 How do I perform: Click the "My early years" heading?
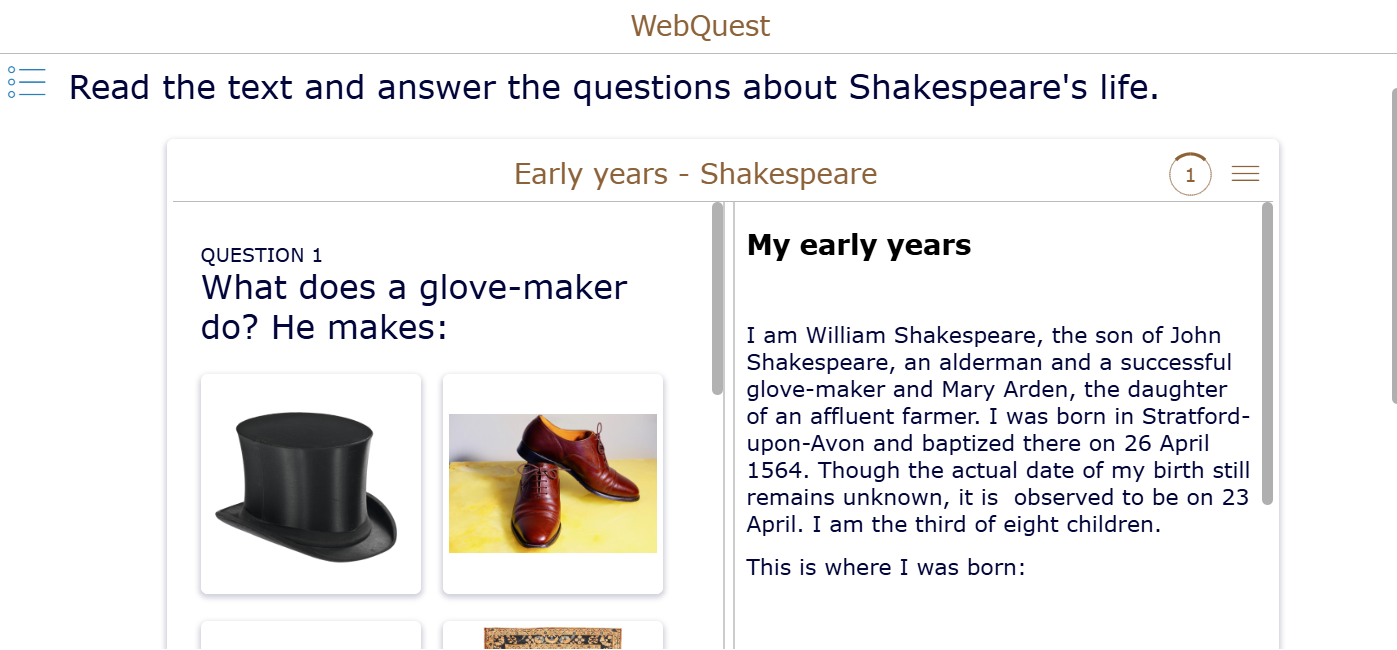coord(859,245)
